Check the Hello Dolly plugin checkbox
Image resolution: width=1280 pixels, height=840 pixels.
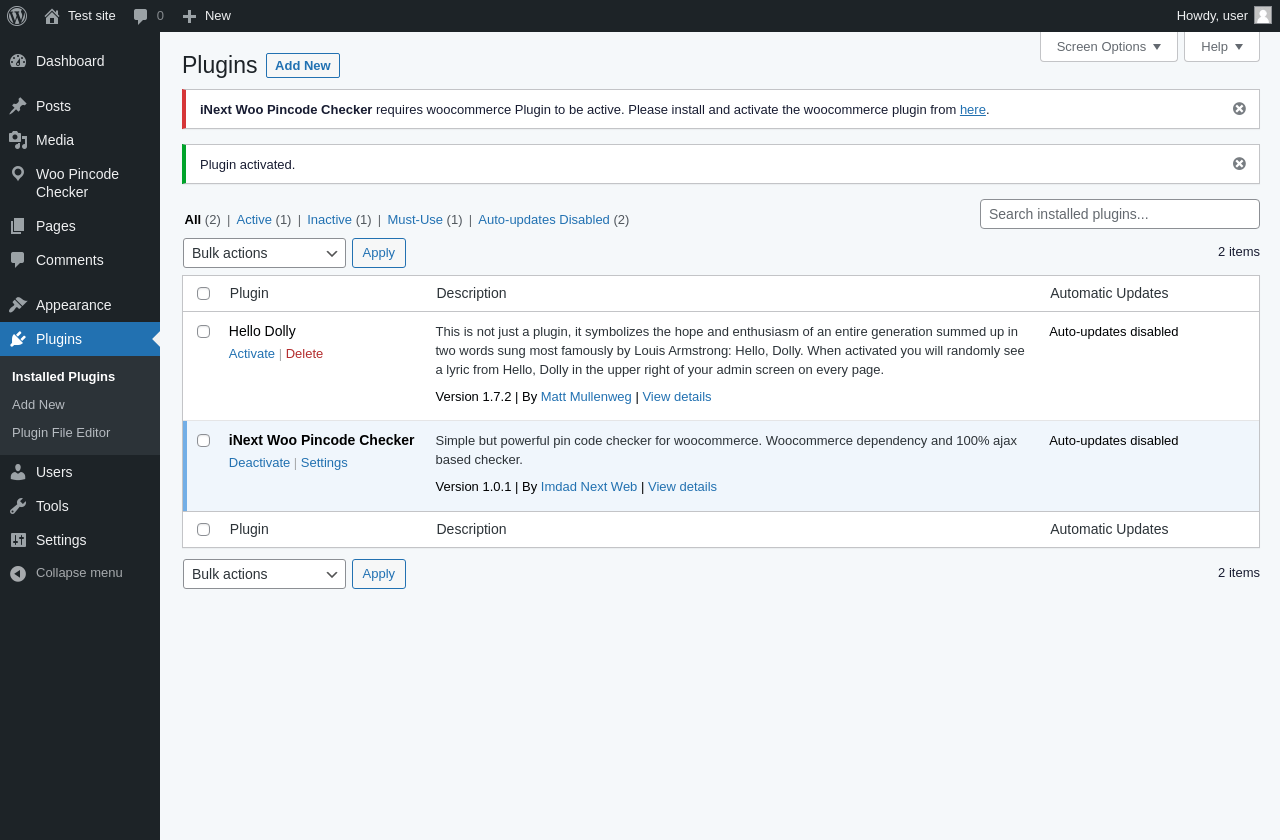tap(204, 331)
